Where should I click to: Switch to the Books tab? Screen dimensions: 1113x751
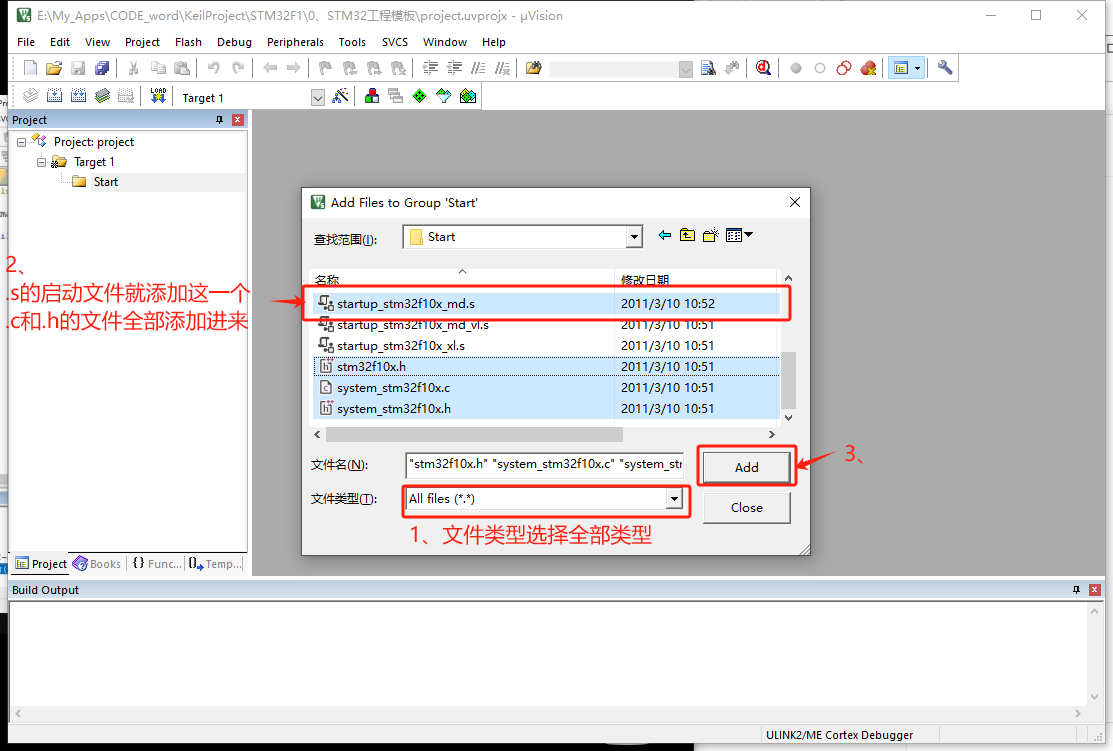pyautogui.click(x=97, y=564)
